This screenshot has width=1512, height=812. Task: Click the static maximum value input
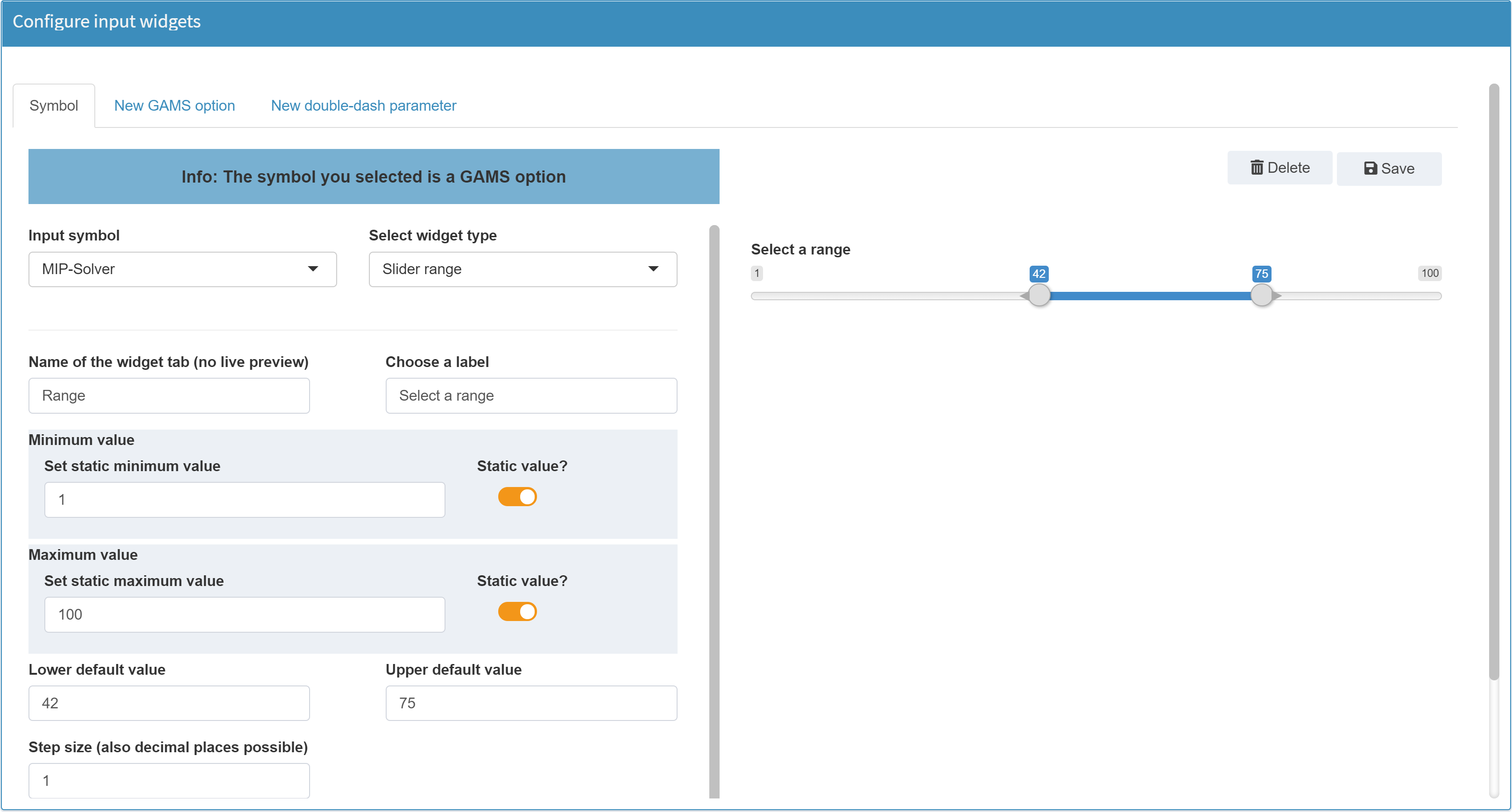tap(244, 614)
